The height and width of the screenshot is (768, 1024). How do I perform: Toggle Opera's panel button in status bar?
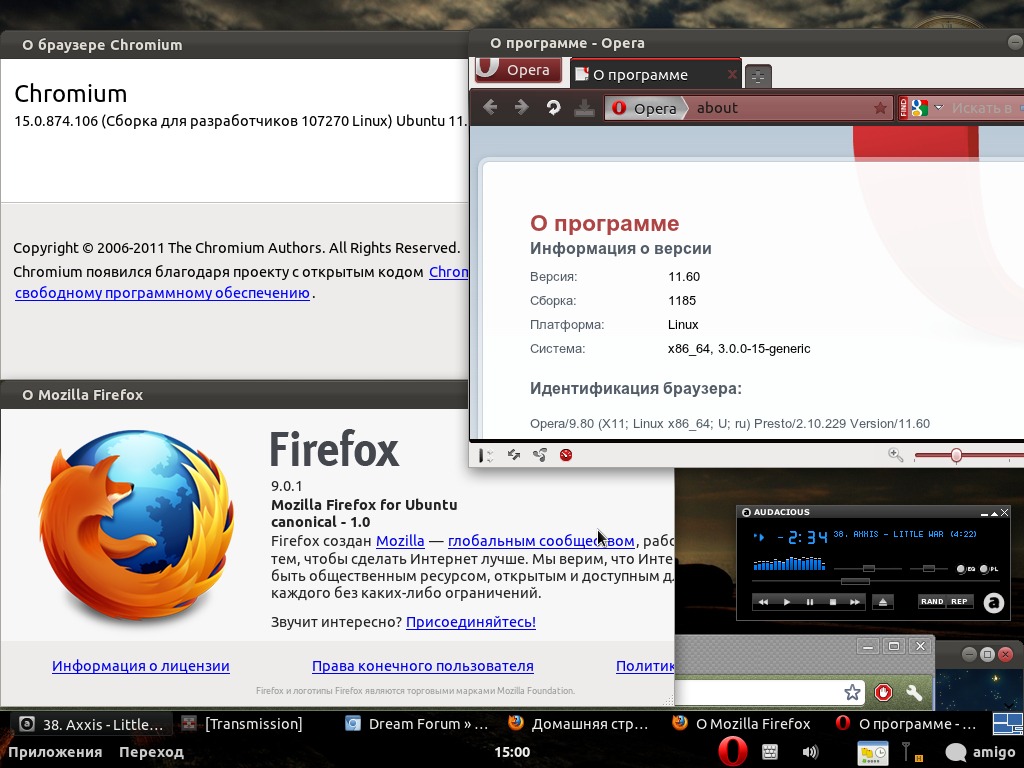486,455
